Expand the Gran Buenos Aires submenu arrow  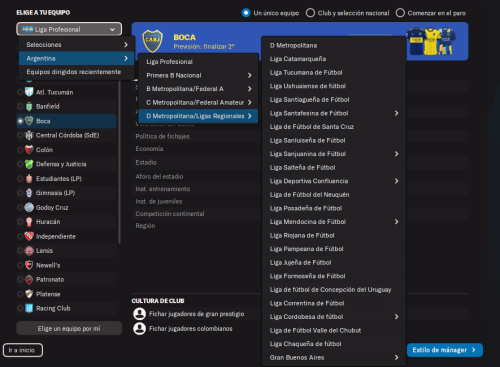click(396, 357)
